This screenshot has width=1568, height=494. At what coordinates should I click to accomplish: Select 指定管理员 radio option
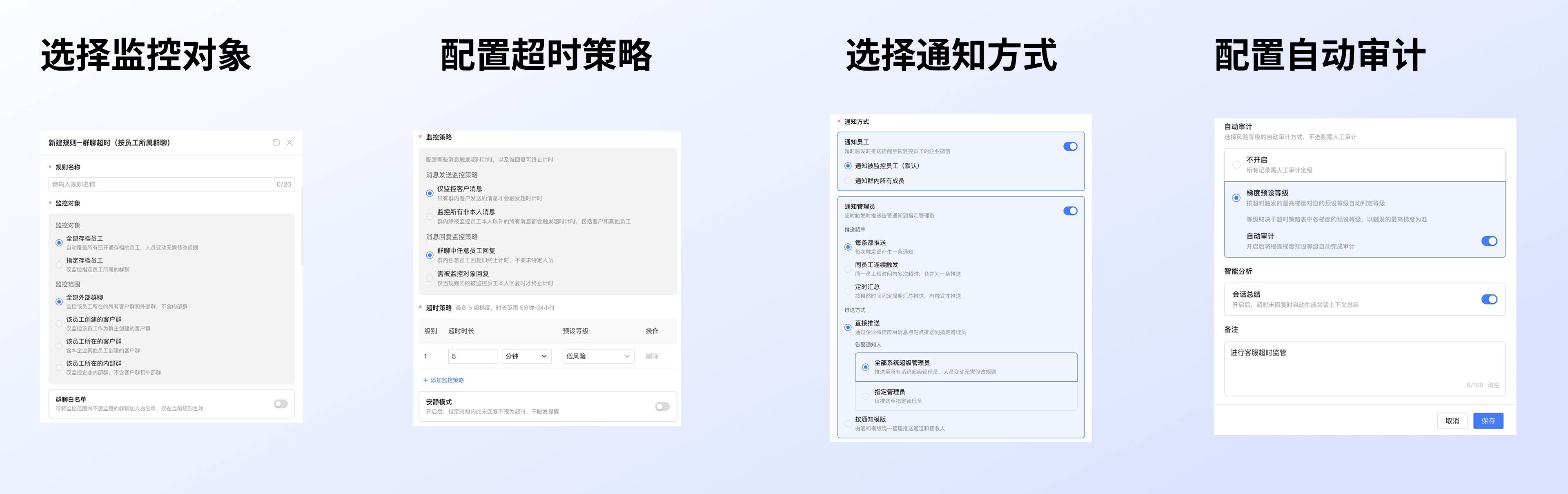pos(866,396)
